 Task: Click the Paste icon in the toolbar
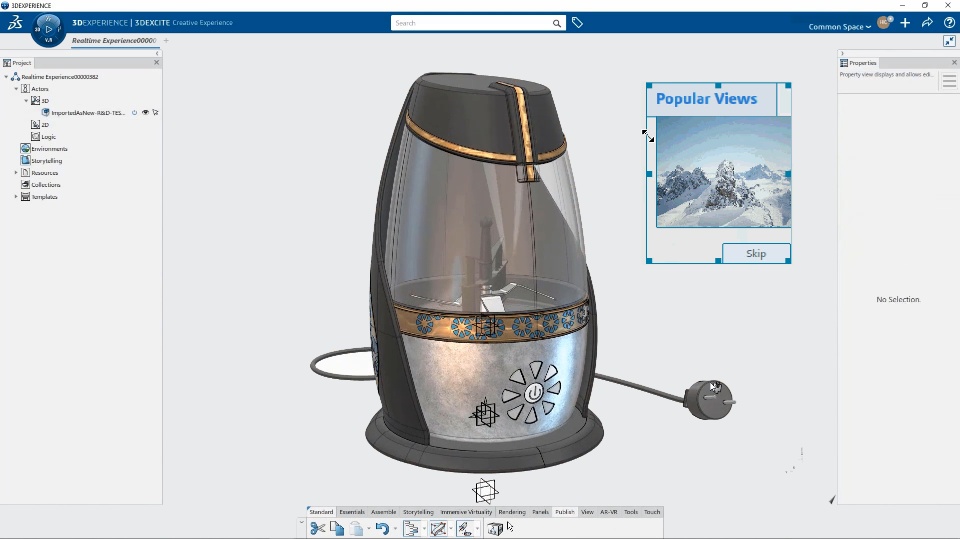click(x=356, y=528)
